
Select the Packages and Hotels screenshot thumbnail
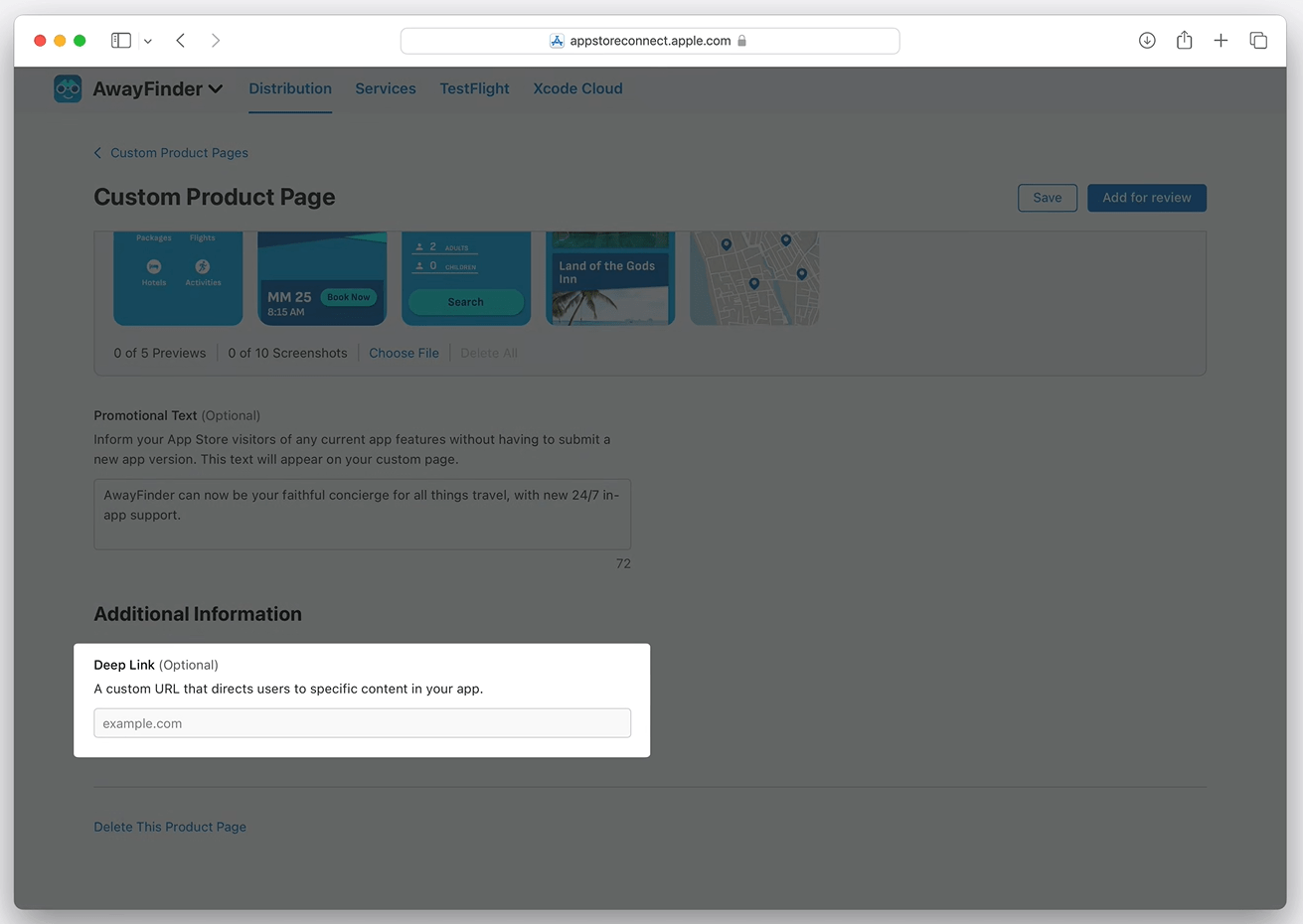tap(178, 278)
